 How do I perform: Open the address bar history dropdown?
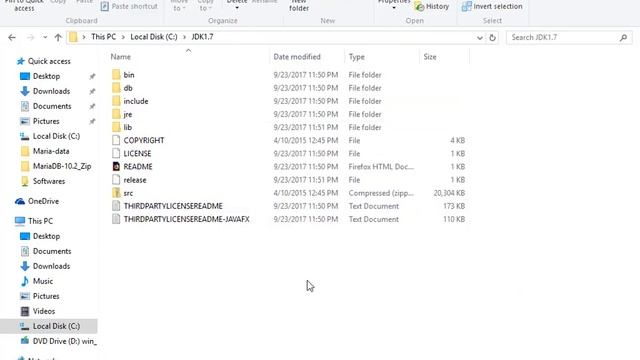[480, 38]
